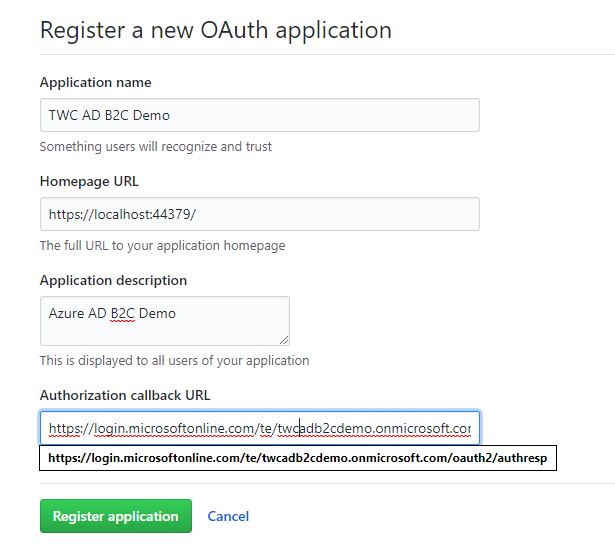
Task: Click the 'Application description' label
Action: click(113, 280)
